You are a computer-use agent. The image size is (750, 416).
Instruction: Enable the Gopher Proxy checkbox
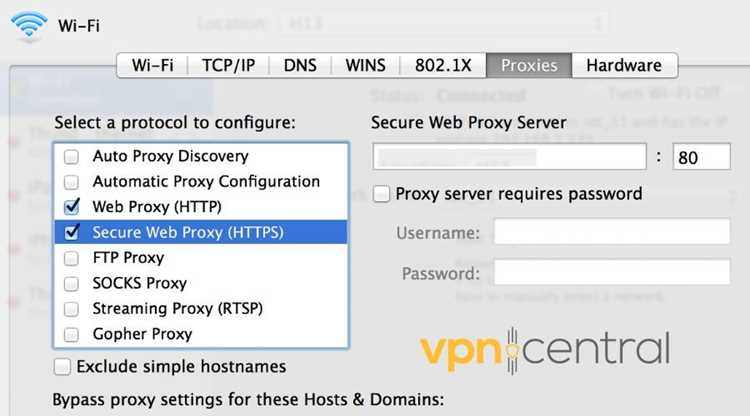tap(71, 334)
